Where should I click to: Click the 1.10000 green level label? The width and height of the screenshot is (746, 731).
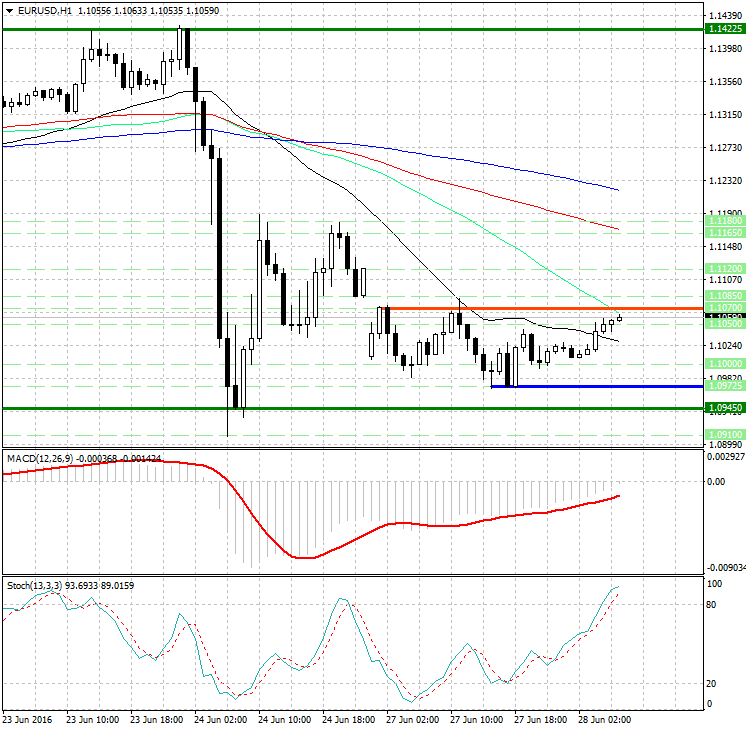point(725,364)
